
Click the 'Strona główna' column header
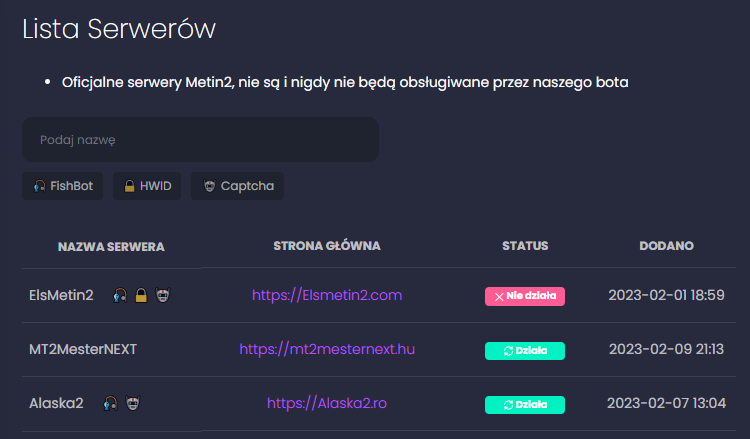point(327,246)
